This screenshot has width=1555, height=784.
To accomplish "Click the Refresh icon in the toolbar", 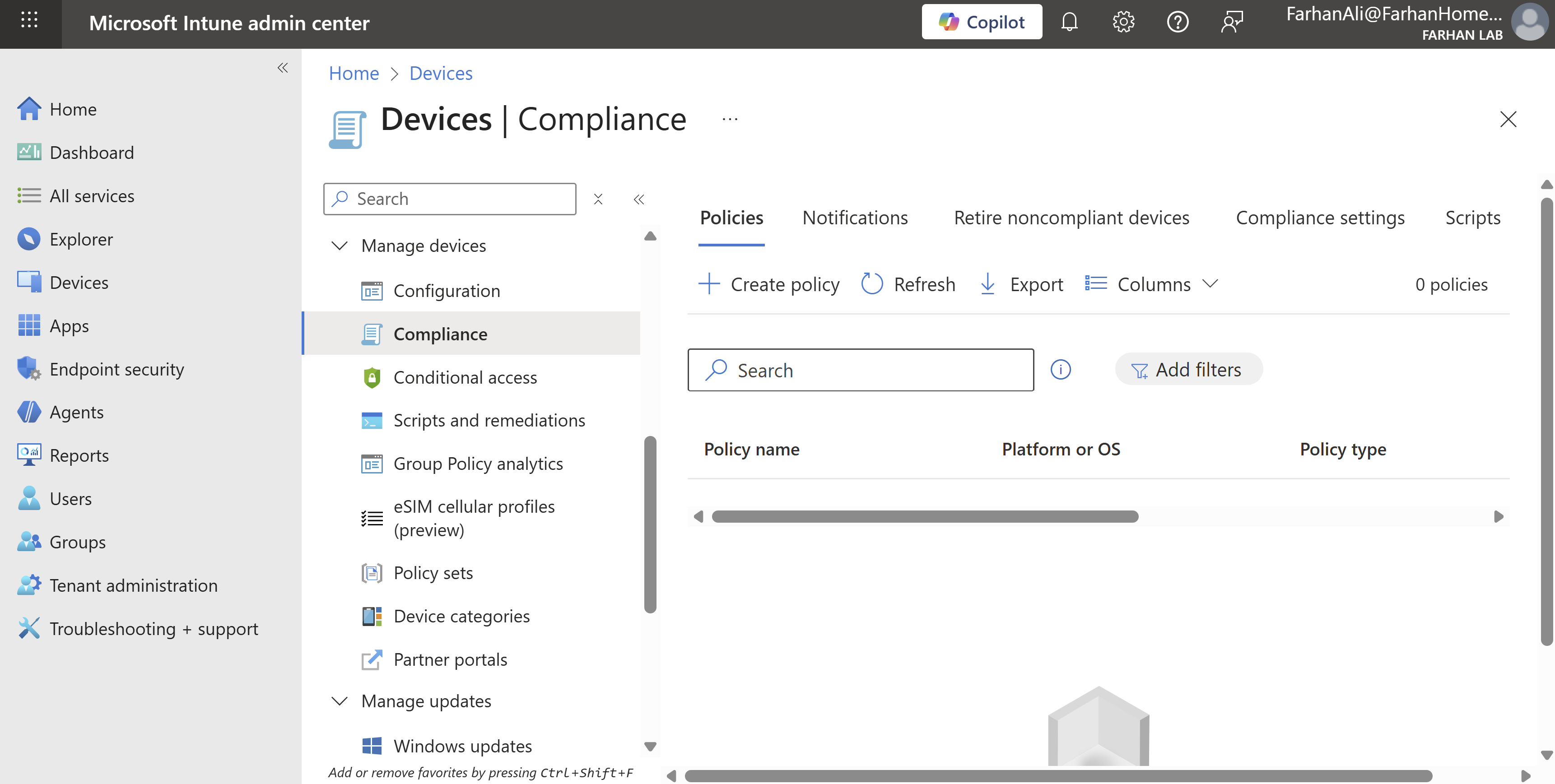I will 872,283.
